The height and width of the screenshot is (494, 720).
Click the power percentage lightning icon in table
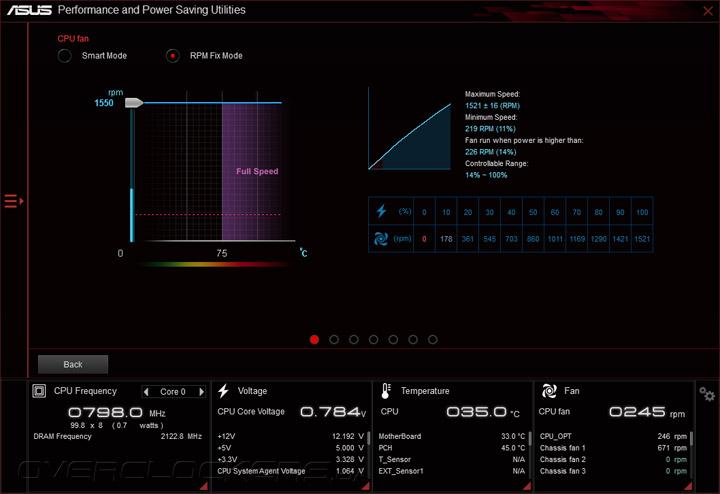pyautogui.click(x=381, y=211)
